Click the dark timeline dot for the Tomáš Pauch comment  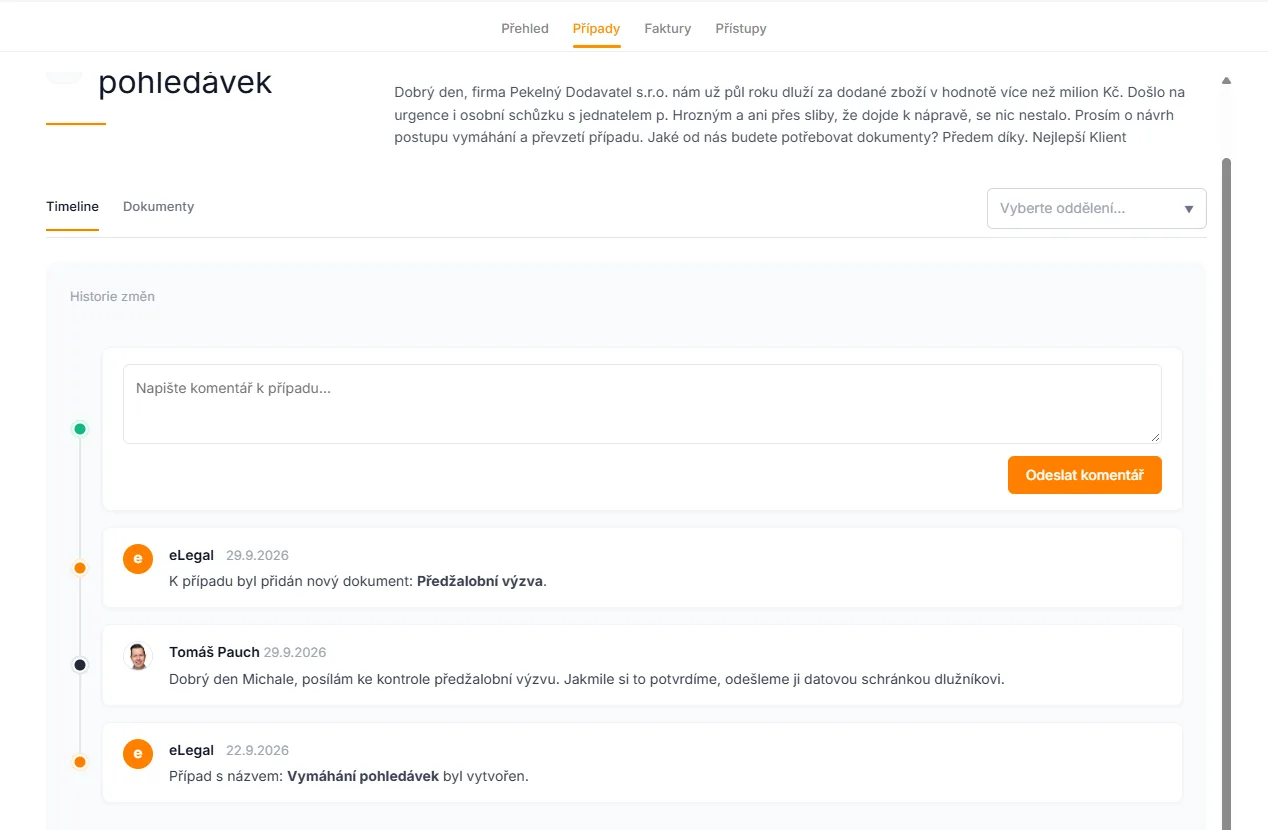coord(80,665)
